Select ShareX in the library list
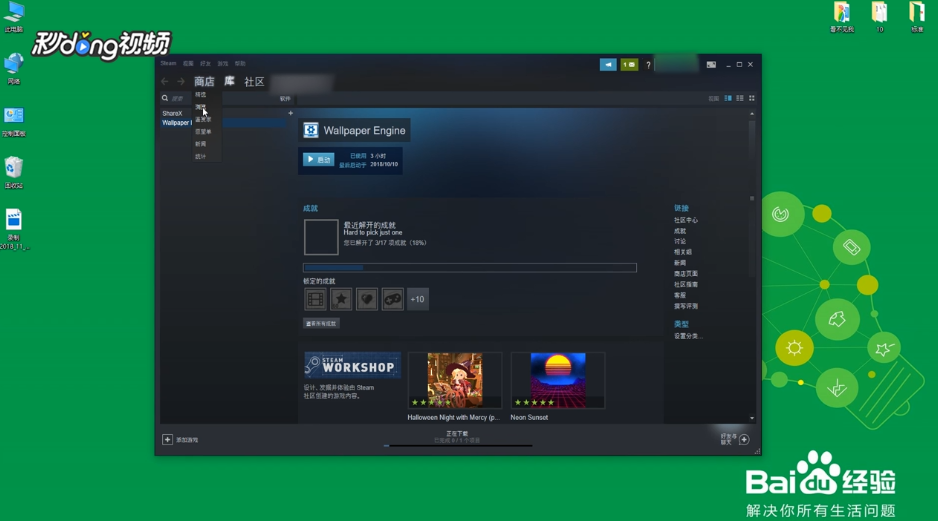This screenshot has width=938, height=521. tap(172, 113)
